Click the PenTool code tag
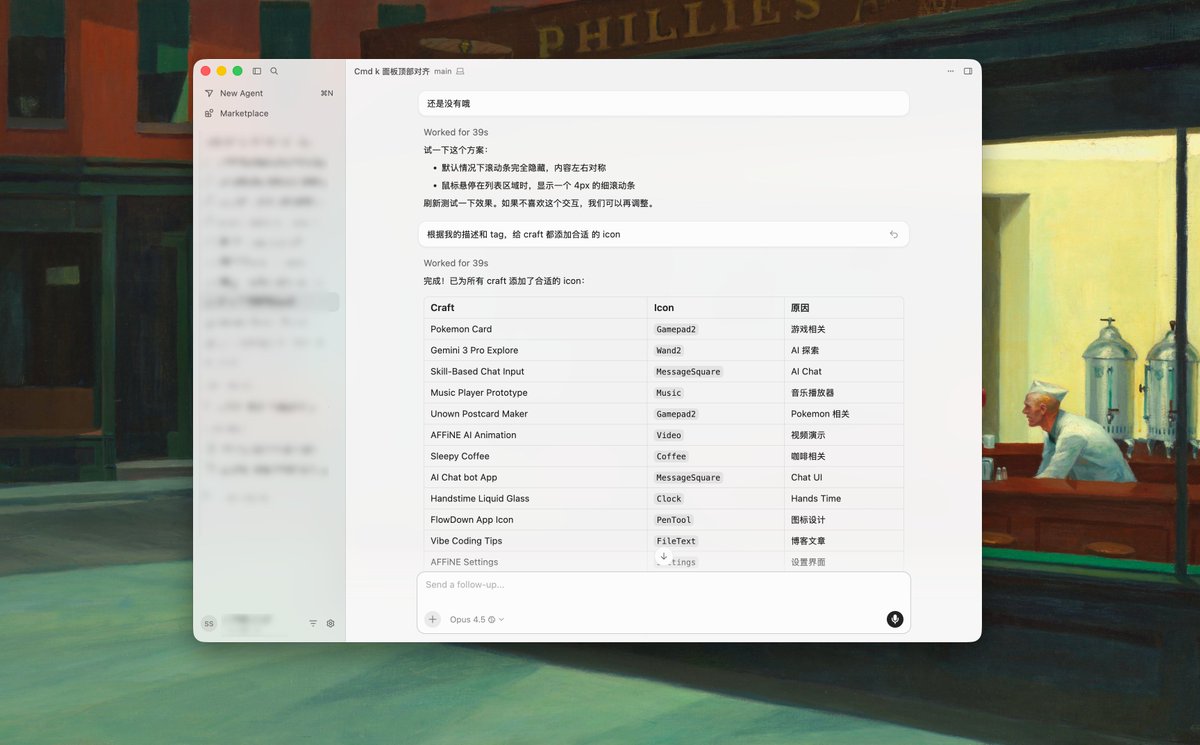The width and height of the screenshot is (1200, 745). click(x=674, y=520)
